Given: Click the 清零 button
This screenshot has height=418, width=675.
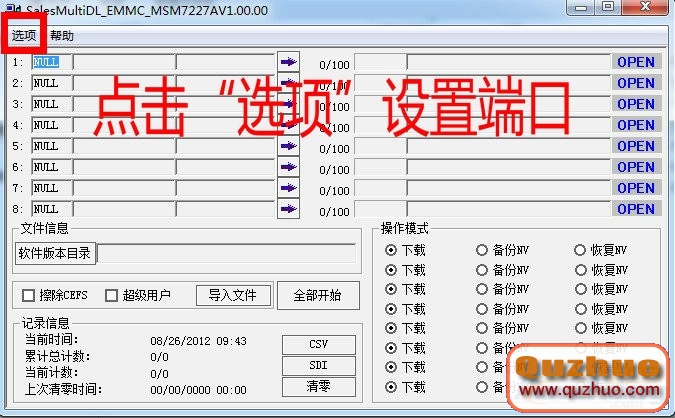Looking at the screenshot, I should (x=319, y=387).
